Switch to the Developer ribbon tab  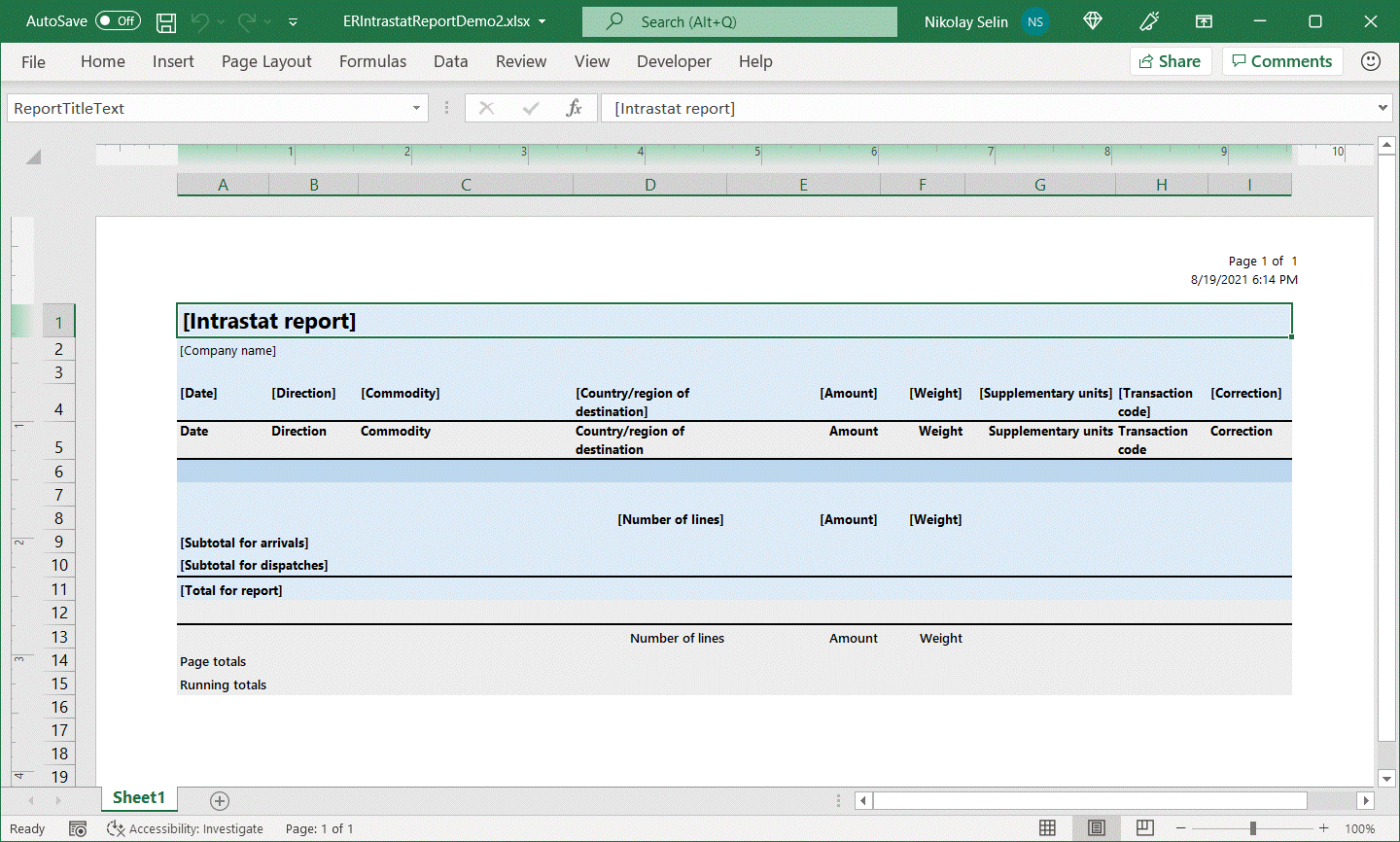674,61
